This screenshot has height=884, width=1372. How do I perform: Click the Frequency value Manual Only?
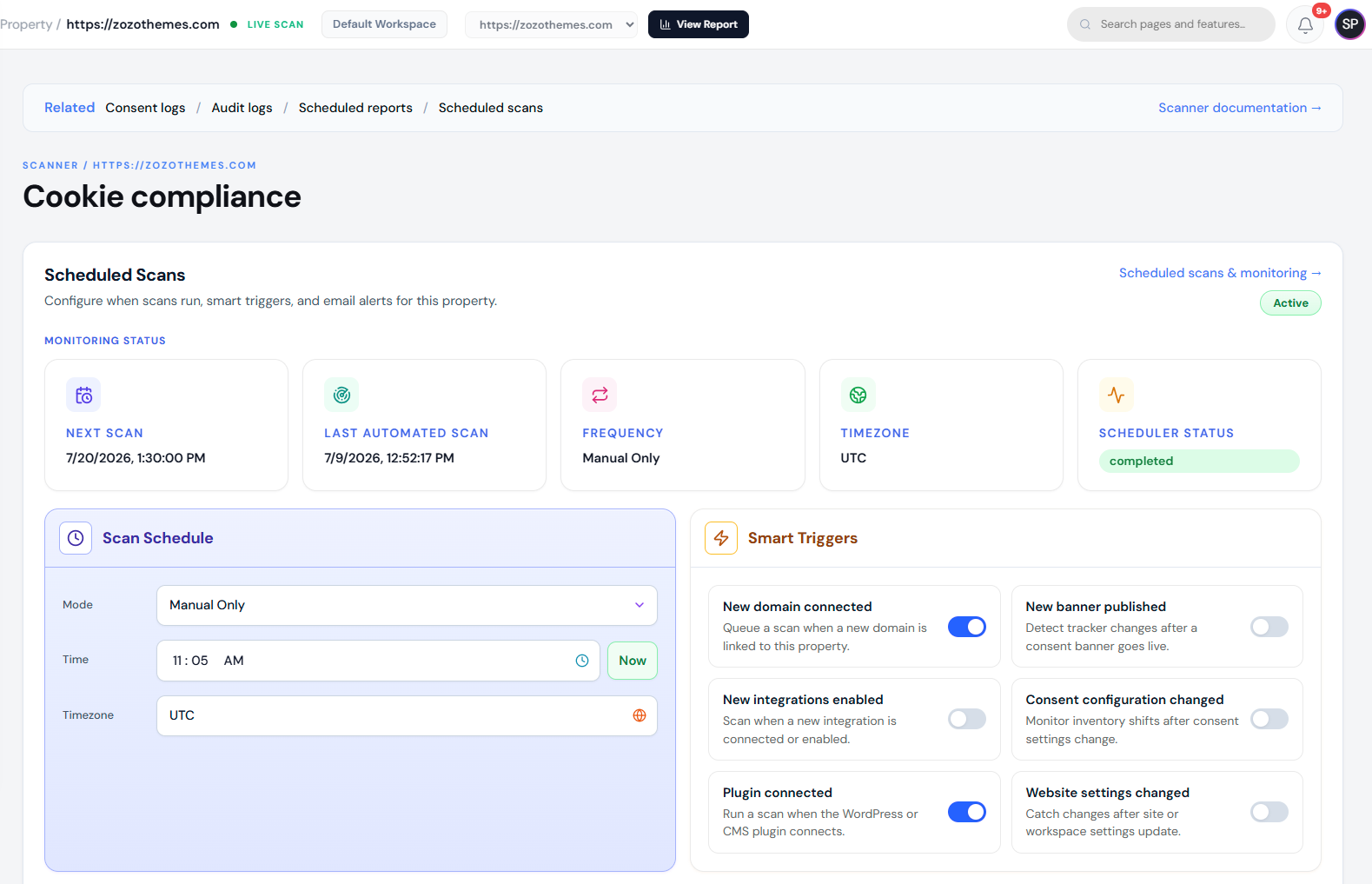621,458
